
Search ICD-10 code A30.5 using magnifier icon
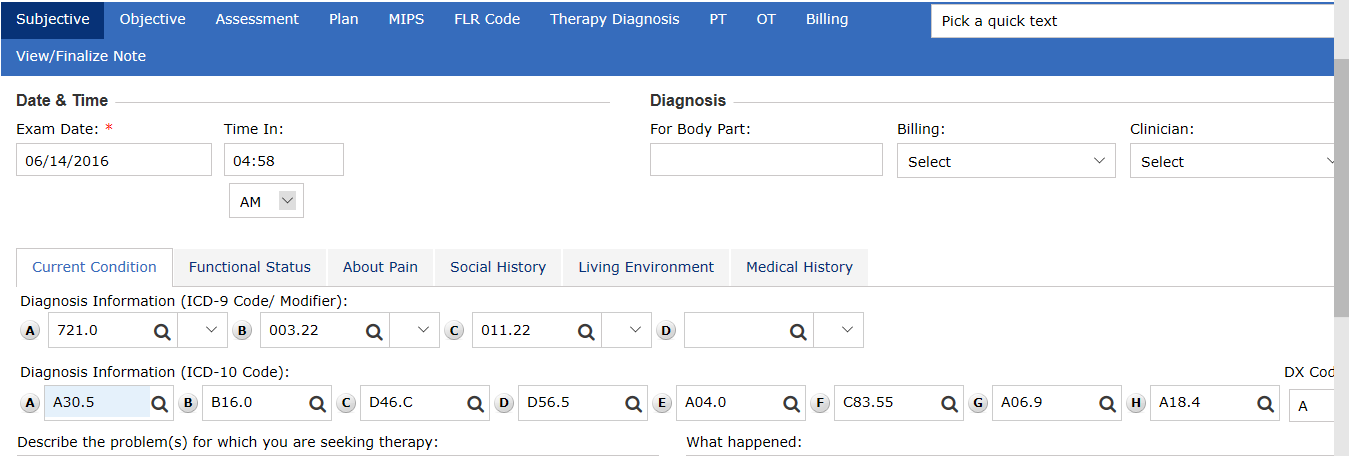click(x=160, y=403)
